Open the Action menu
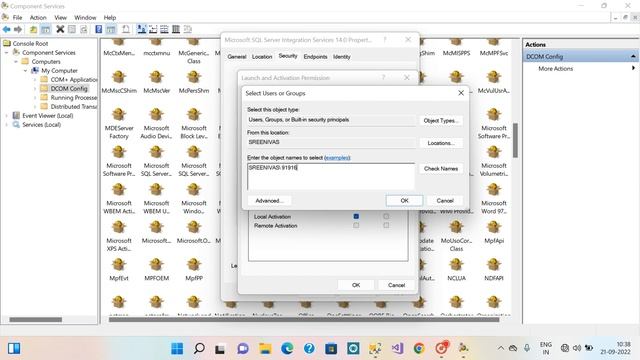The image size is (640, 360). click(38, 18)
